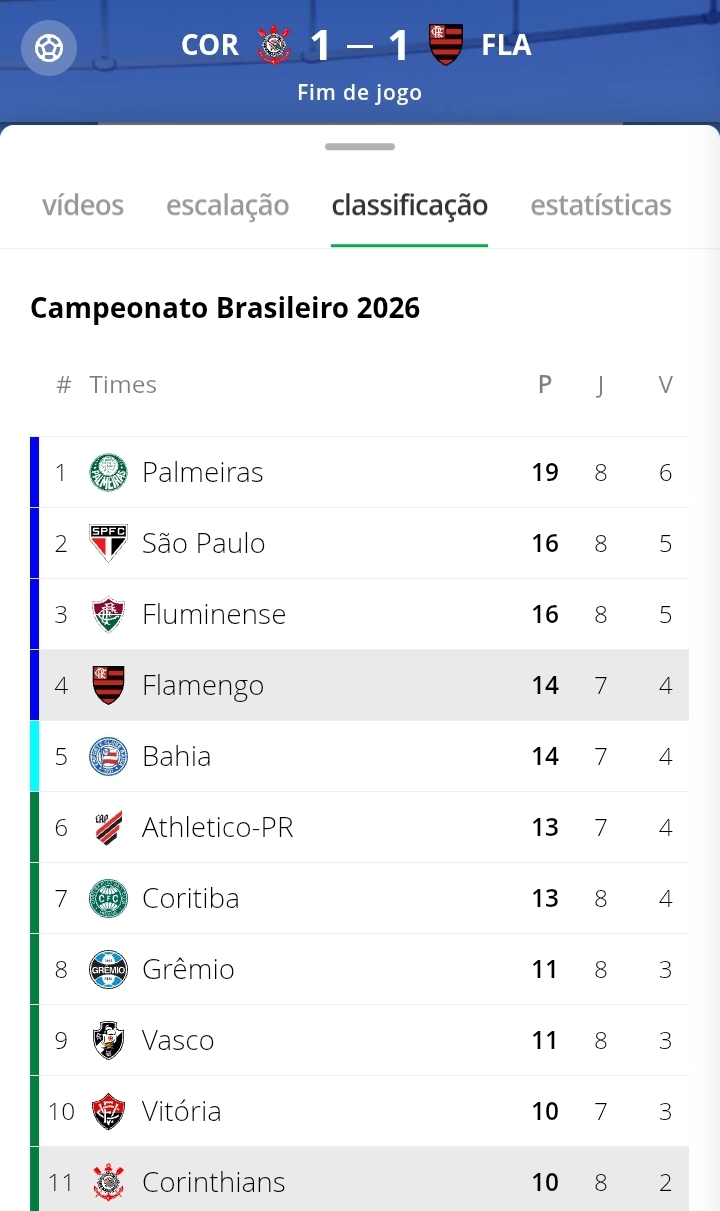Image resolution: width=720 pixels, height=1211 pixels.
Task: Open the Coritiba team row
Action: tap(360, 898)
